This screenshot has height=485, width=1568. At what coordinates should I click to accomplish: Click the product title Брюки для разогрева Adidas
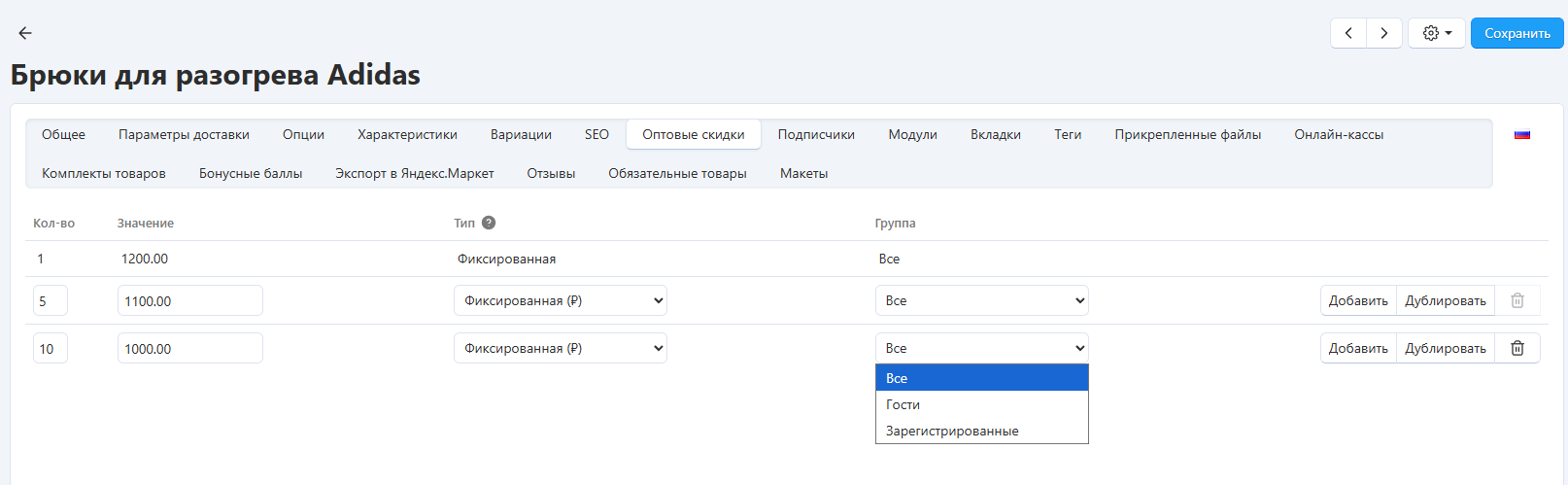point(216,75)
